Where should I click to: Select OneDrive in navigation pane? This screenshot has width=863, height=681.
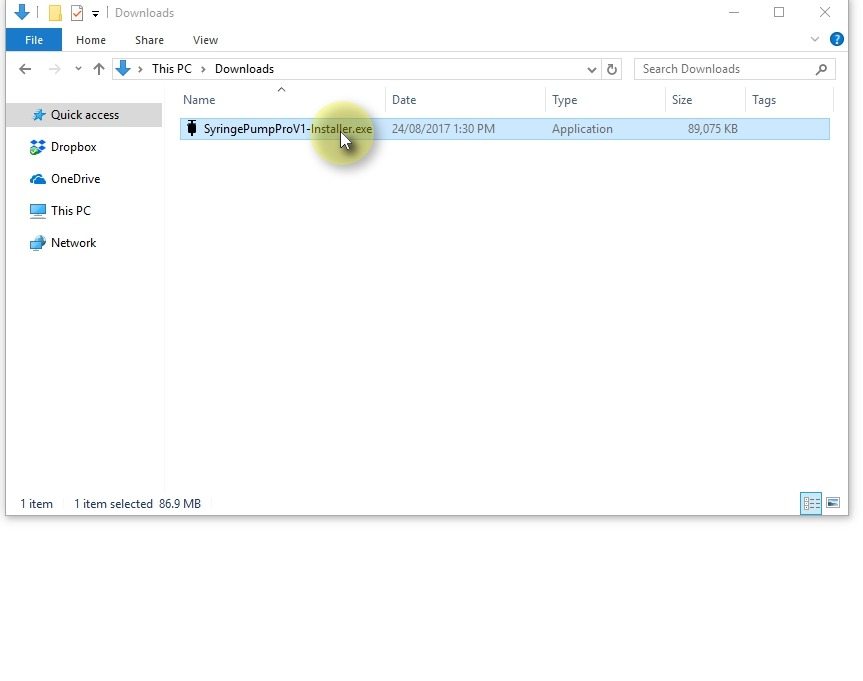pos(75,179)
